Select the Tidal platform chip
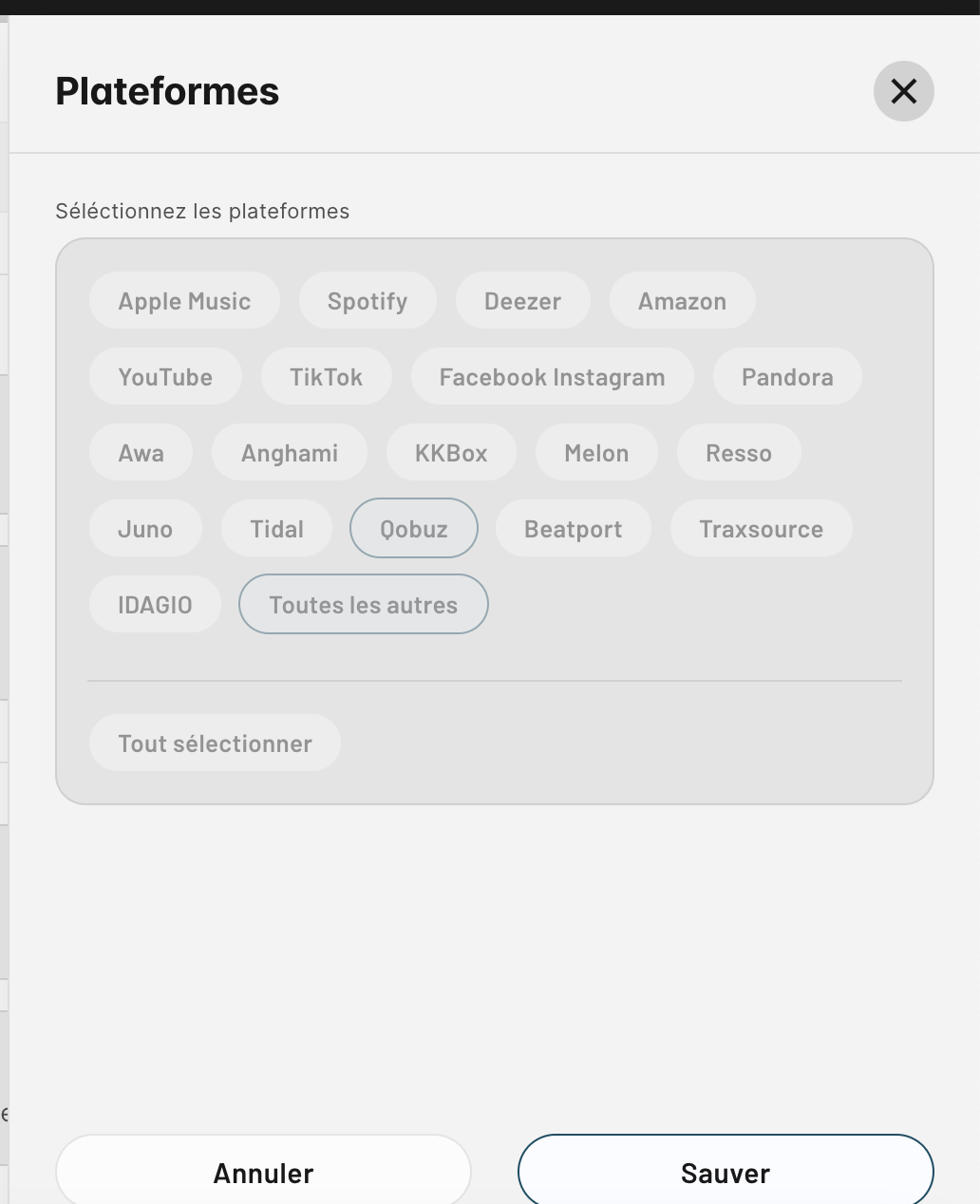Image resolution: width=980 pixels, height=1204 pixels. 276,529
